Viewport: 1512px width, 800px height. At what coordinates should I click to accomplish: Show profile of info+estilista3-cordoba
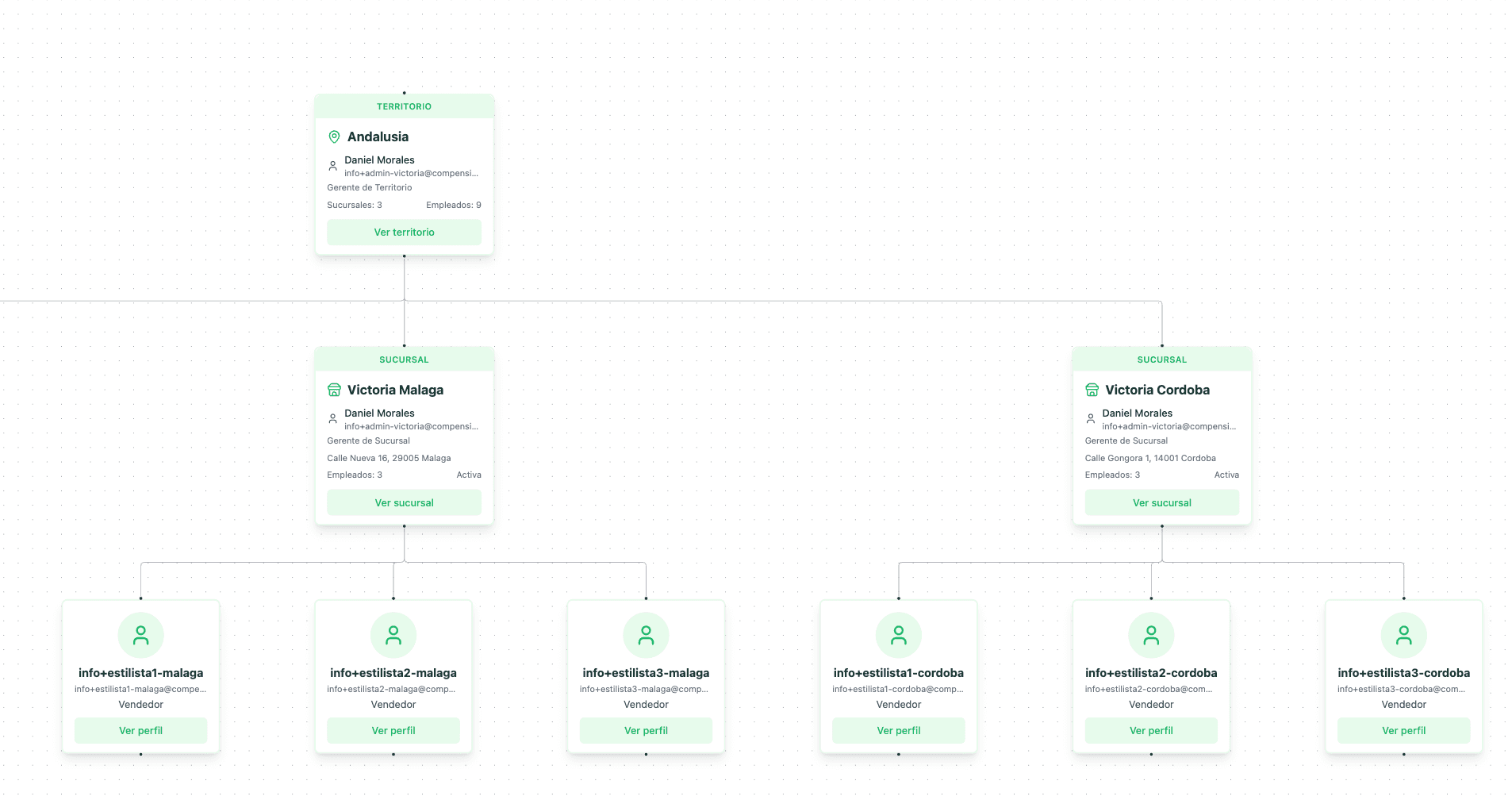[x=1403, y=731]
